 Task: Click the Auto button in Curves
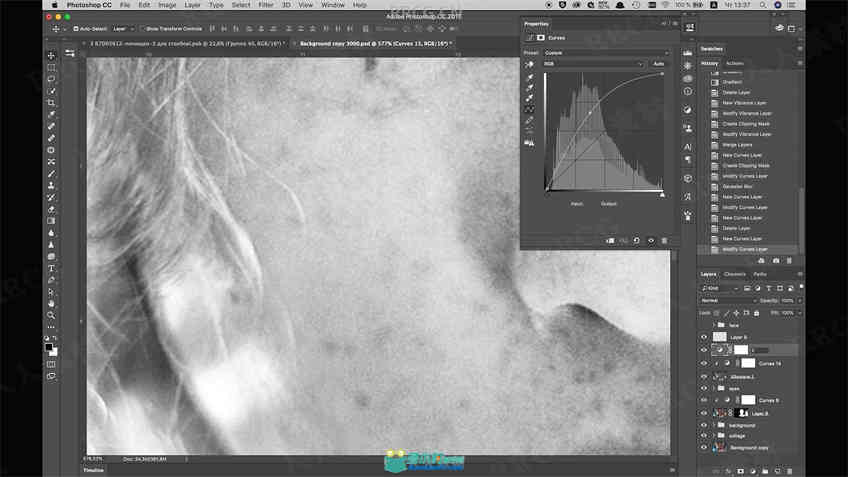click(658, 64)
